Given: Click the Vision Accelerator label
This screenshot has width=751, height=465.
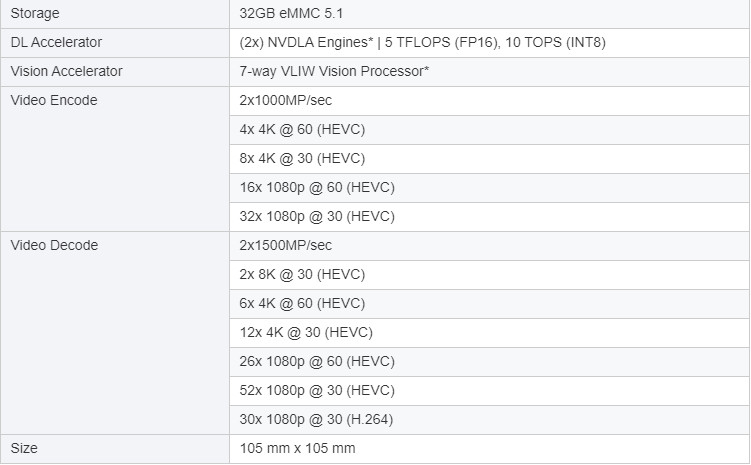Looking at the screenshot, I should [x=66, y=72].
